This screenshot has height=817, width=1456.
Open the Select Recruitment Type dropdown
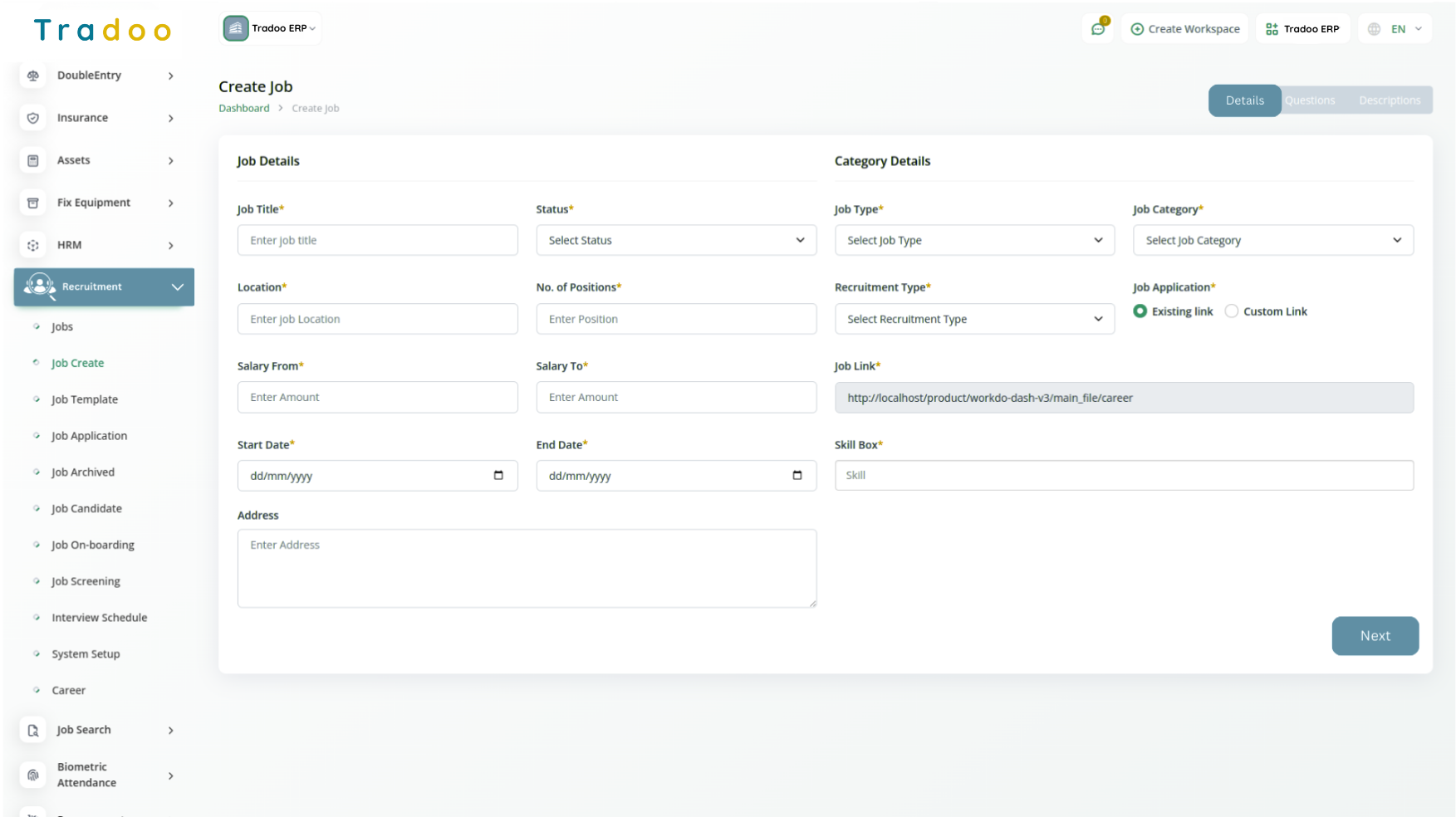[x=974, y=319]
